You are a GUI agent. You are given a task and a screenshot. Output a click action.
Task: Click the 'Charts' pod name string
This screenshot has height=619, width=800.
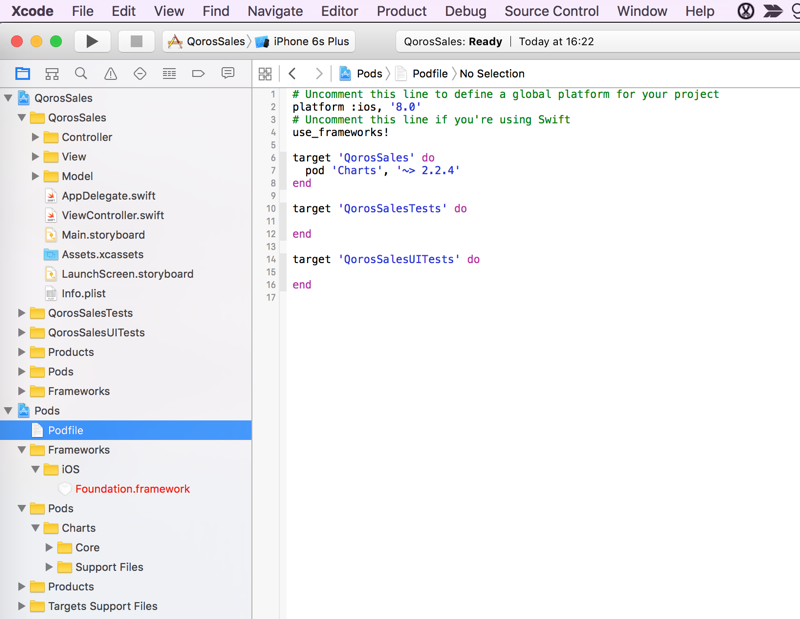point(359,170)
